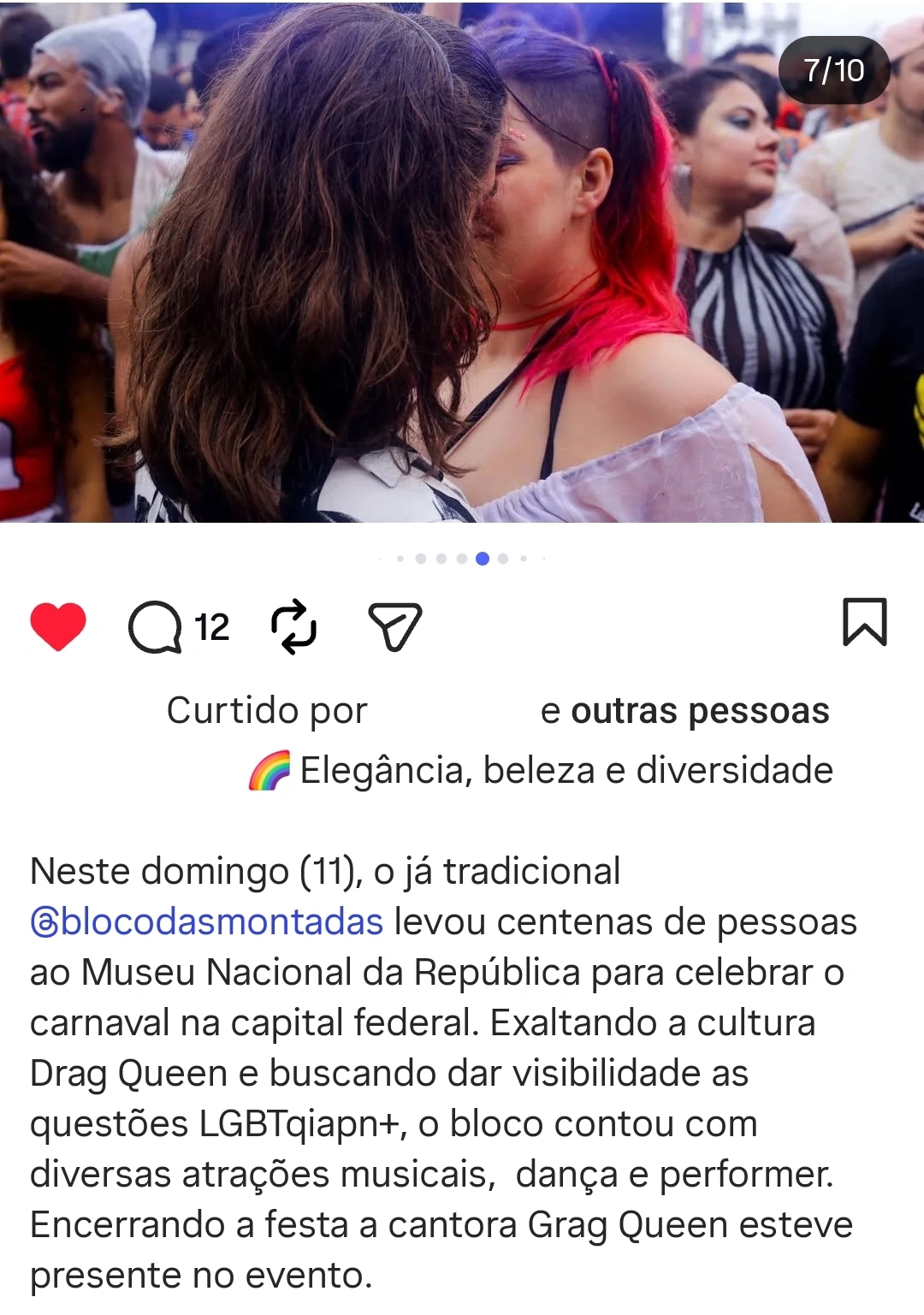Tap the 'Curtido por' likes text

pos(267,711)
